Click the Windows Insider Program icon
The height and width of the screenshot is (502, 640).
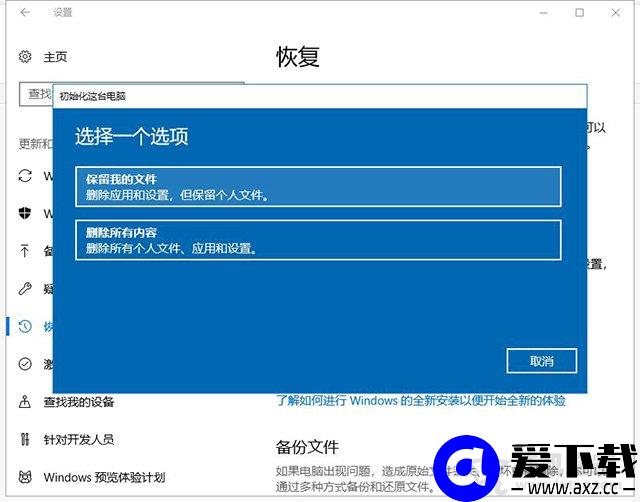pos(25,477)
